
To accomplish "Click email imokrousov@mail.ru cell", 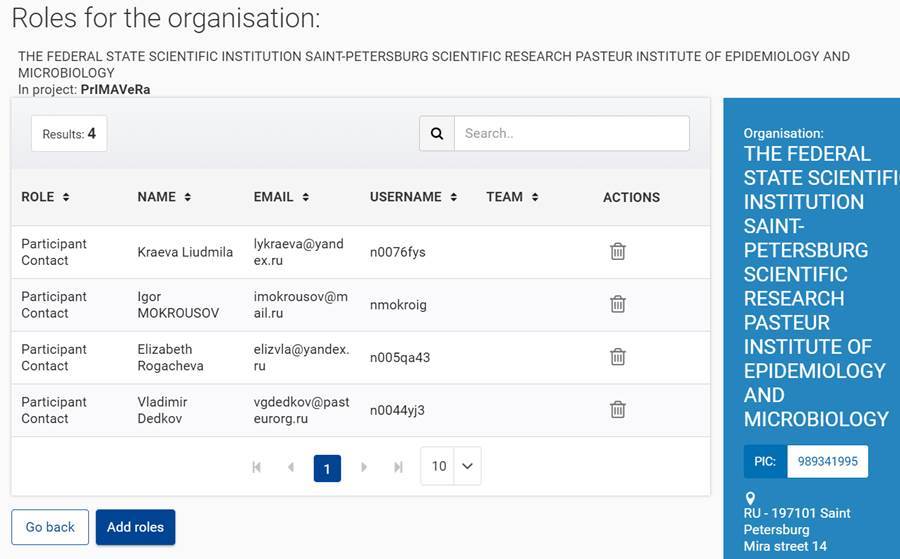I will [x=301, y=305].
